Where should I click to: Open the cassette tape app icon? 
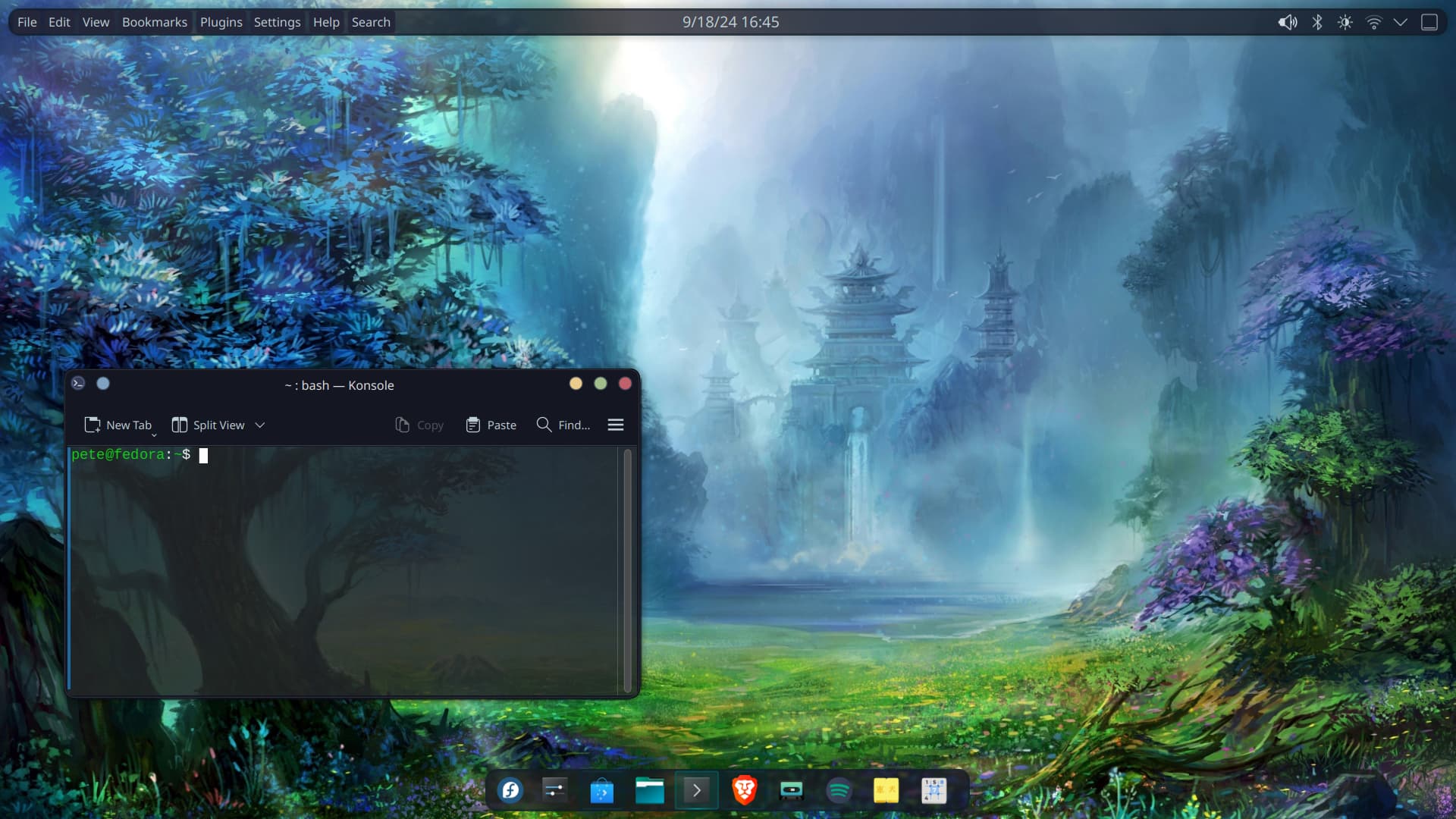click(791, 790)
